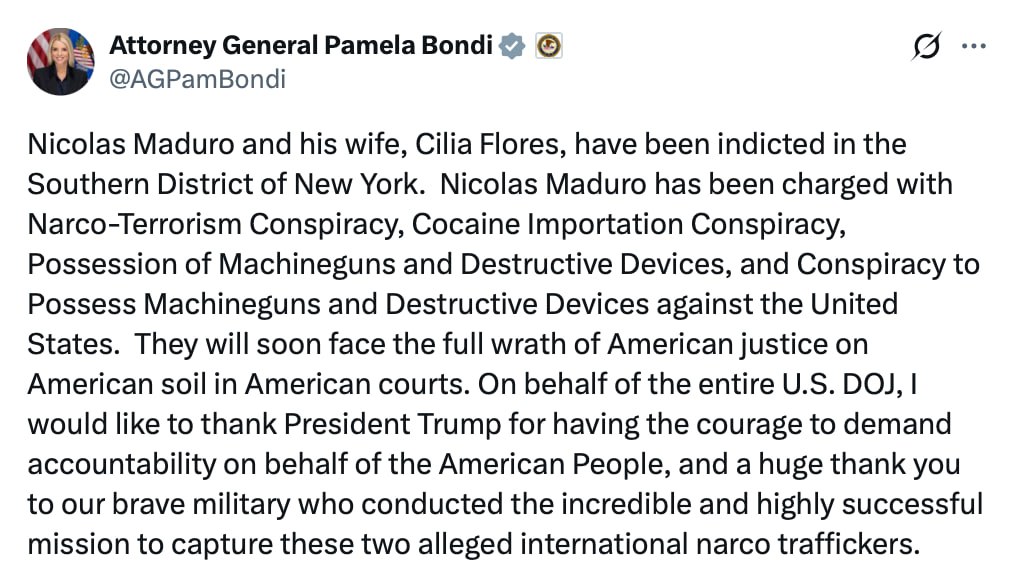Open the three-dot more options menu

point(974,46)
